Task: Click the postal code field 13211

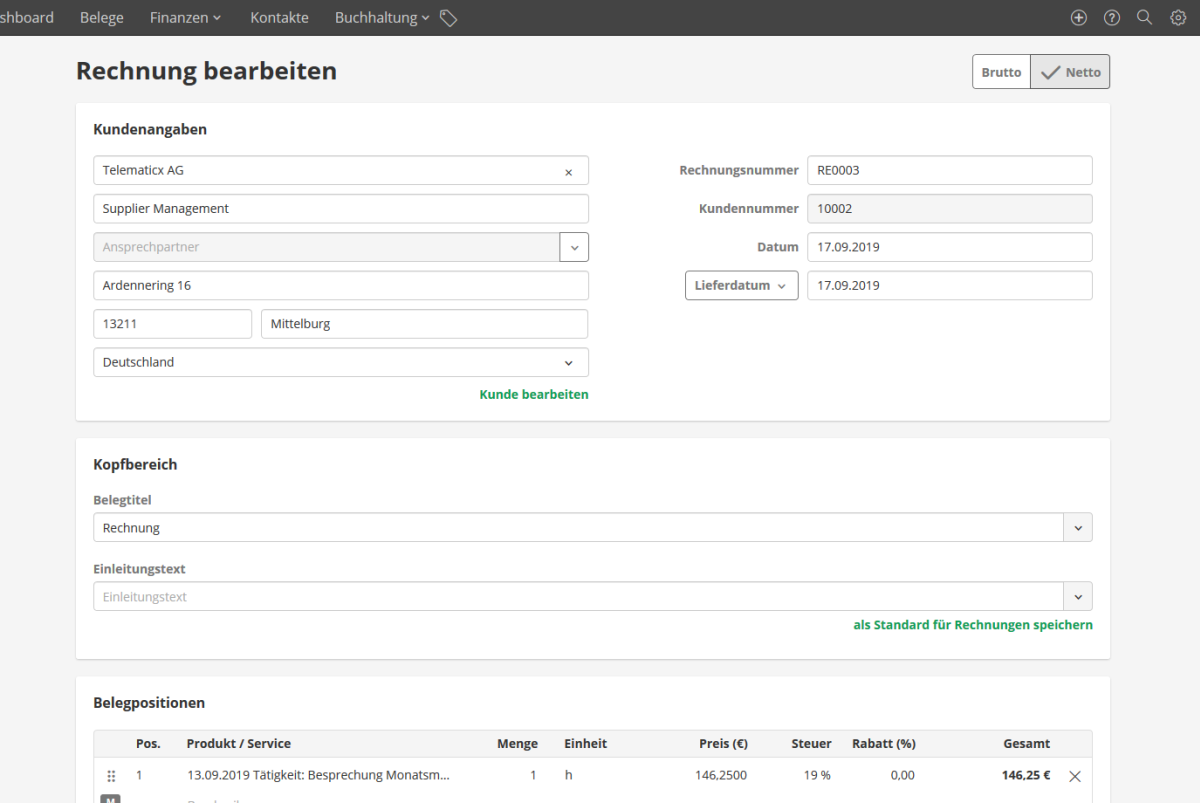Action: (x=173, y=324)
